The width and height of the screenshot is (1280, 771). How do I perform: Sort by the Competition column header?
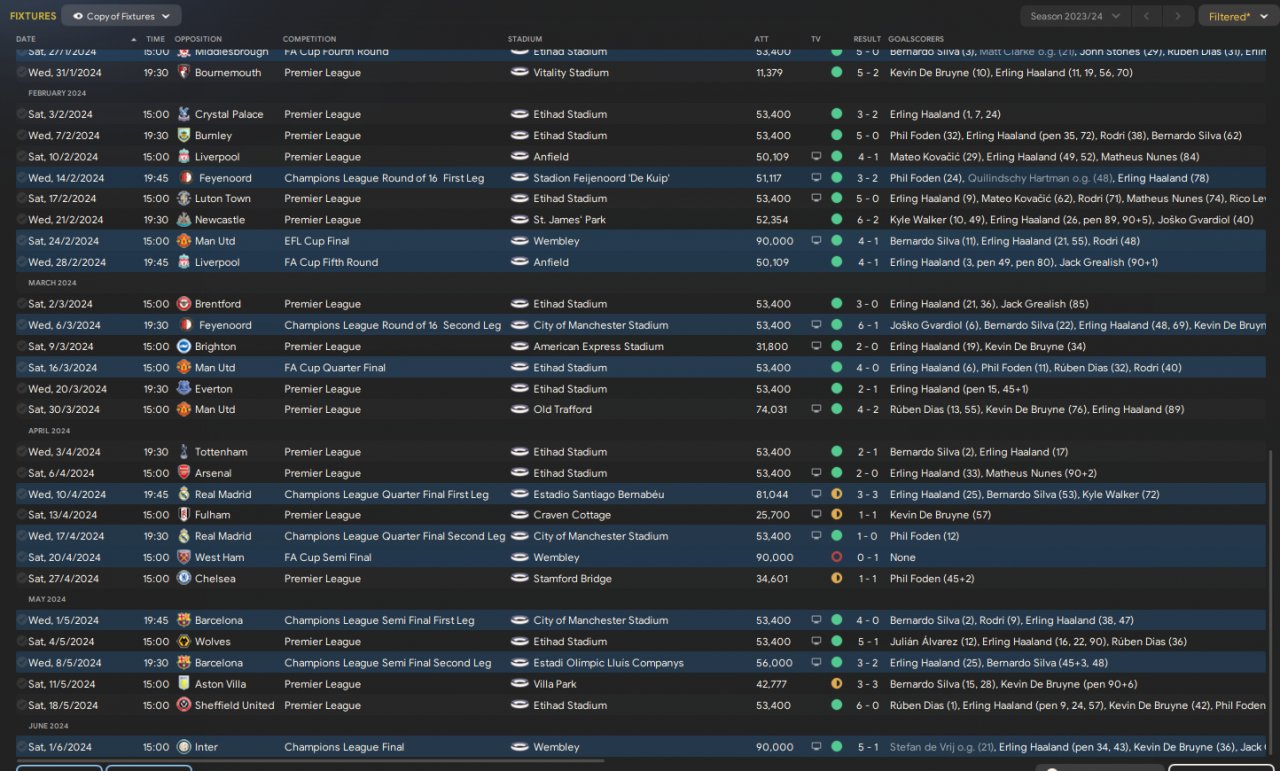pos(310,39)
